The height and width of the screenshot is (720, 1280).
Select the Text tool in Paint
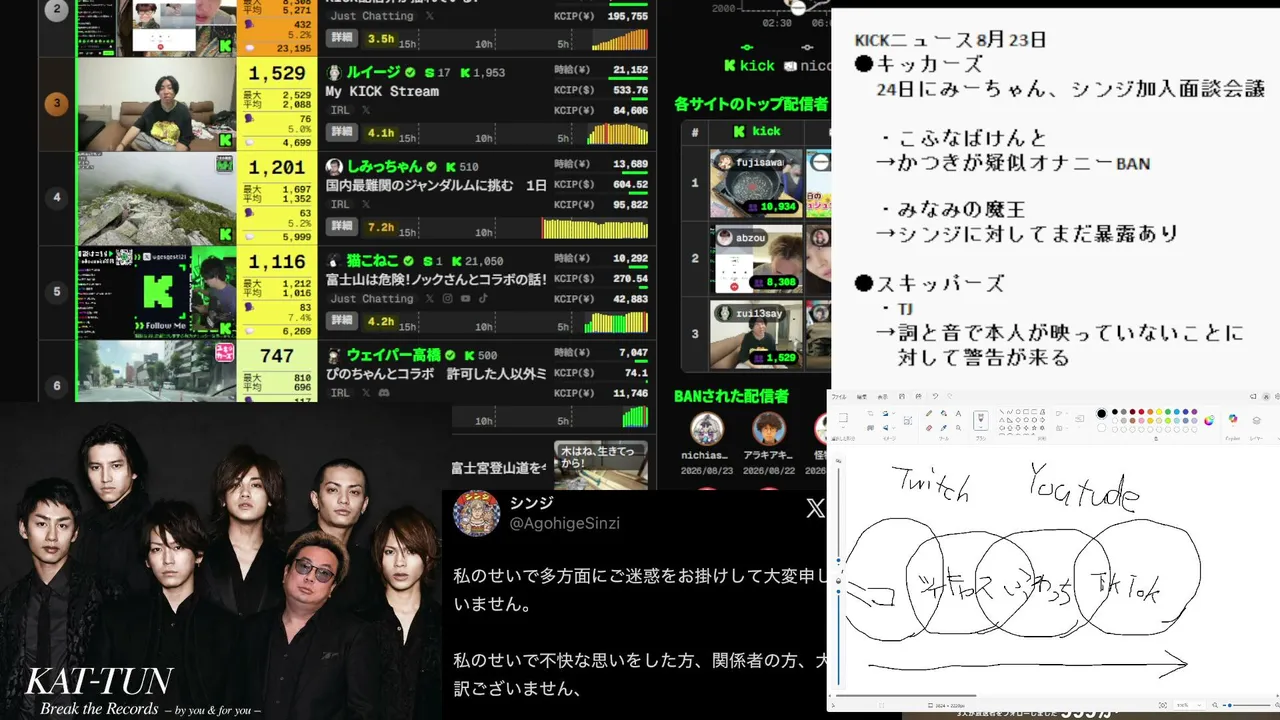click(958, 413)
